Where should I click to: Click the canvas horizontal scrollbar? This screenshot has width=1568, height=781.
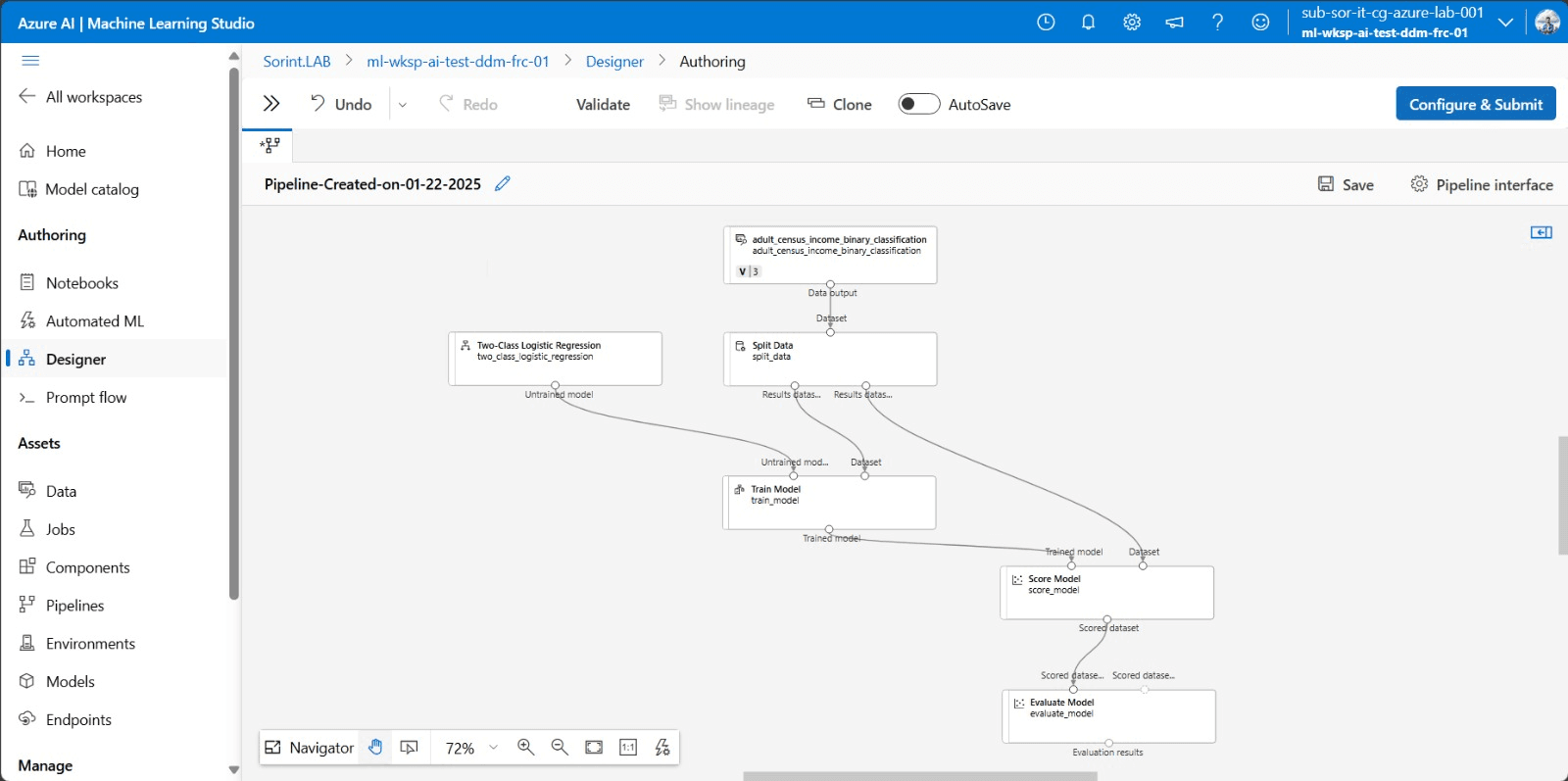(920, 776)
